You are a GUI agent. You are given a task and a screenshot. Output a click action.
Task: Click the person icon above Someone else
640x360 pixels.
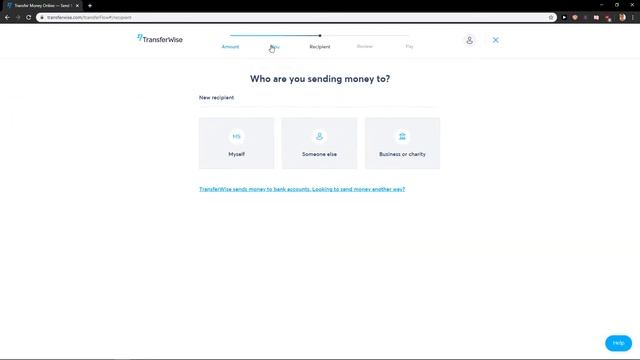(x=319, y=136)
